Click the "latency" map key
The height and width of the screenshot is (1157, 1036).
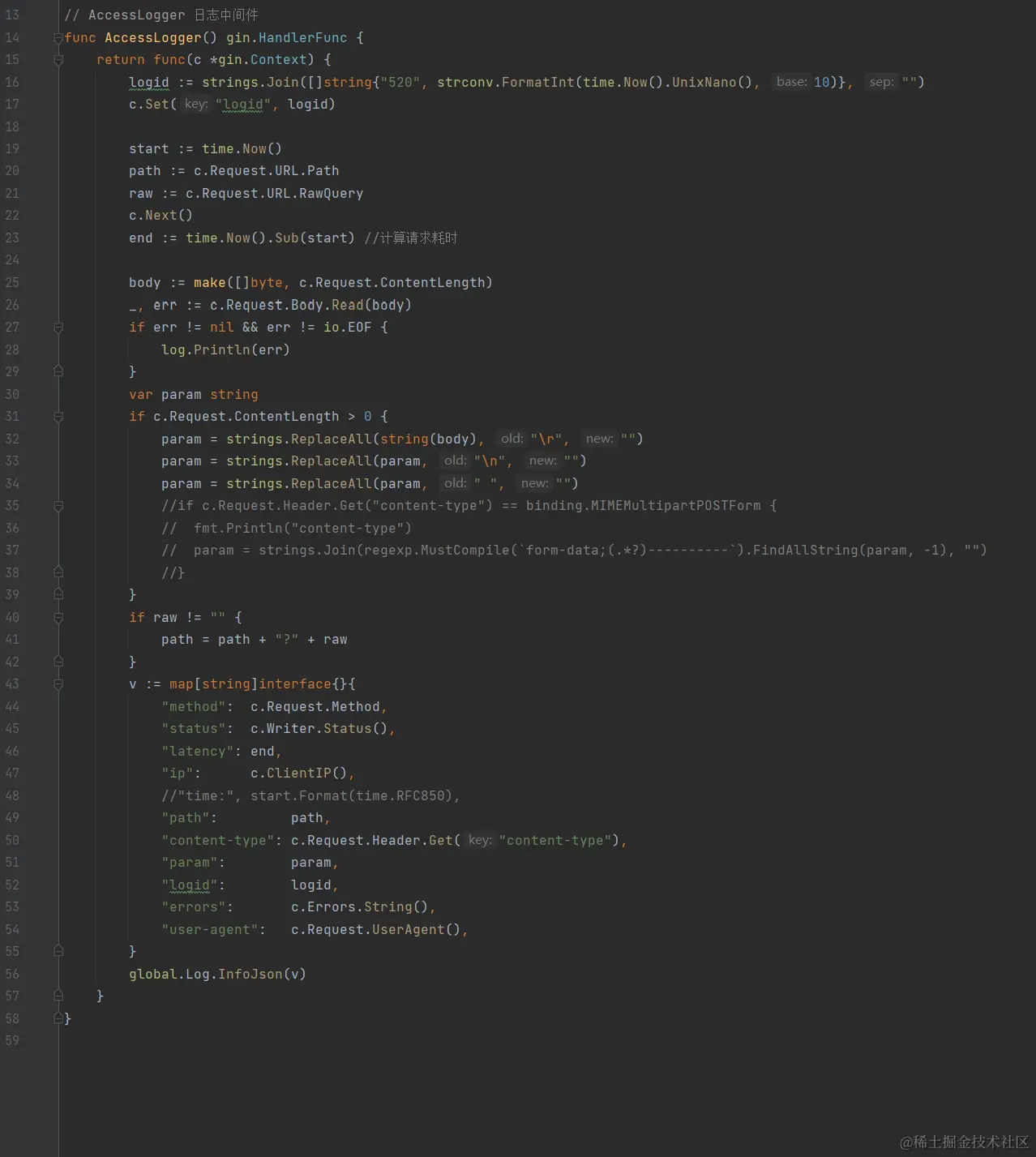click(x=197, y=752)
